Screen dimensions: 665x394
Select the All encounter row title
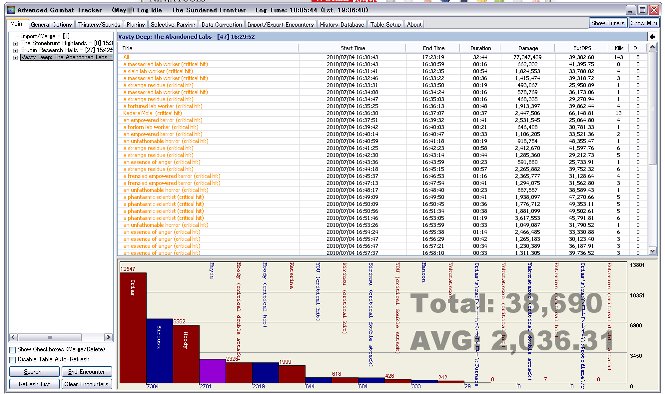126,57
